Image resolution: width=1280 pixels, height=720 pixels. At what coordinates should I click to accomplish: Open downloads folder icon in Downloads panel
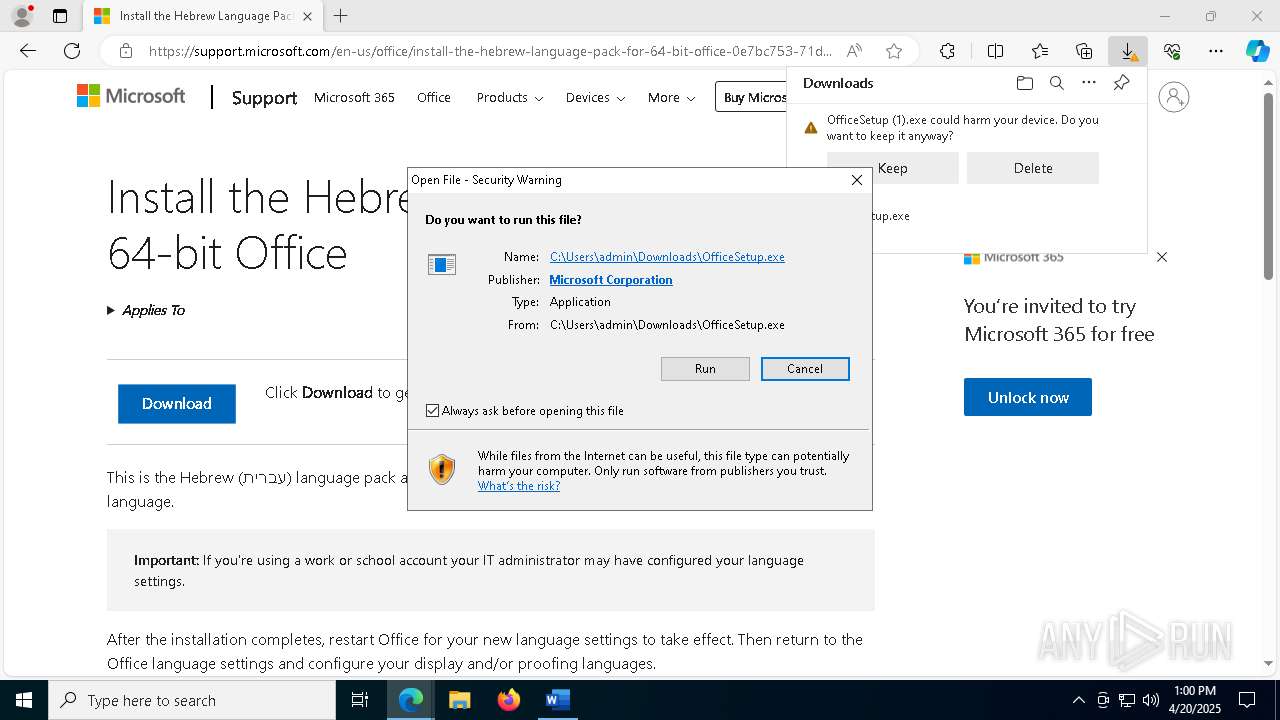click(x=1024, y=83)
